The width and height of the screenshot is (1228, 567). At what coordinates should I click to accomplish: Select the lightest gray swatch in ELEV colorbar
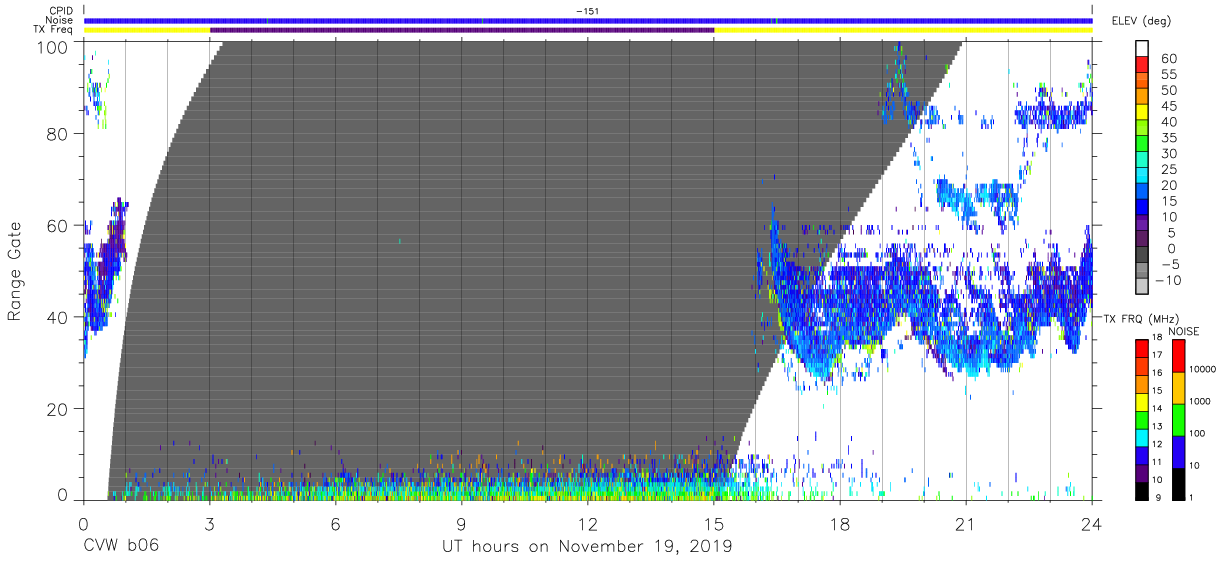tap(1144, 286)
